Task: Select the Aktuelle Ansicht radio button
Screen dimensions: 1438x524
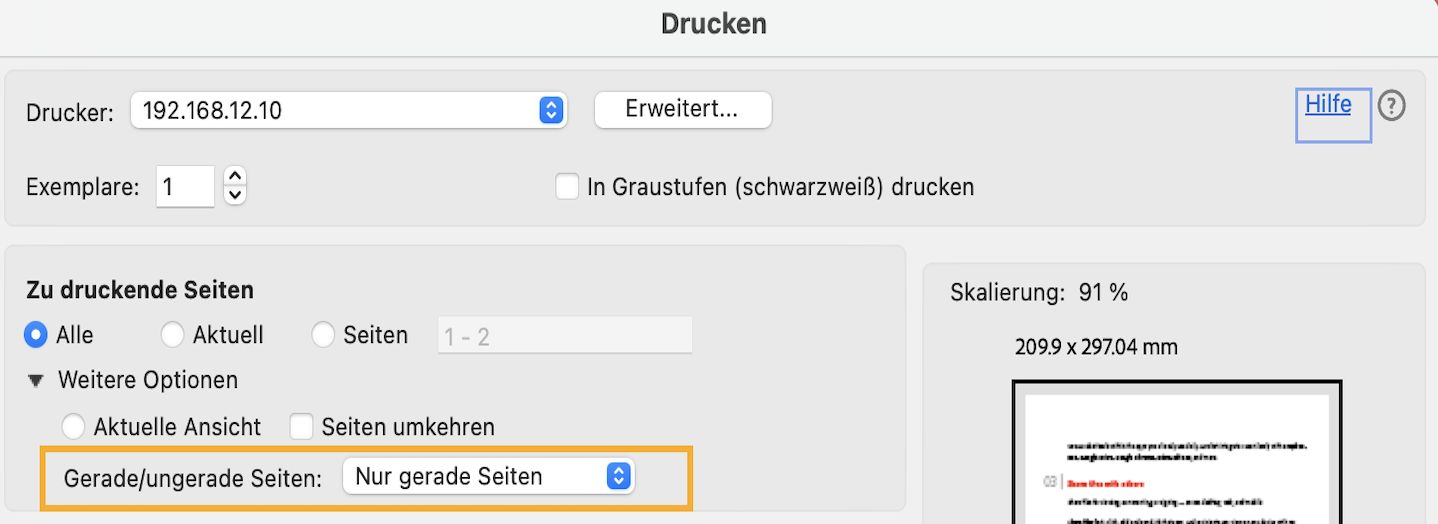Action: (73, 427)
